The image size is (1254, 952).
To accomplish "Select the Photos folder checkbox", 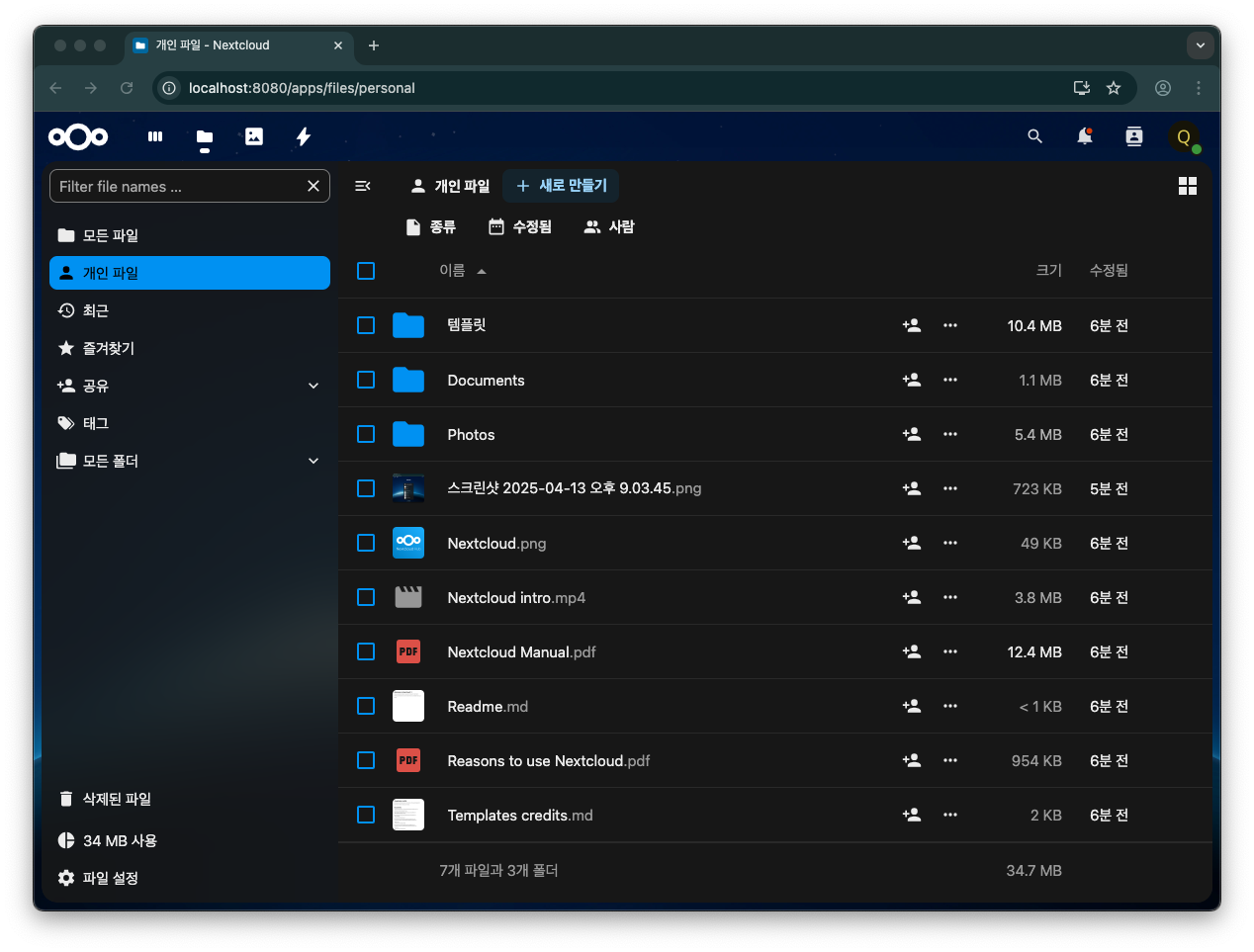I will tap(366, 434).
